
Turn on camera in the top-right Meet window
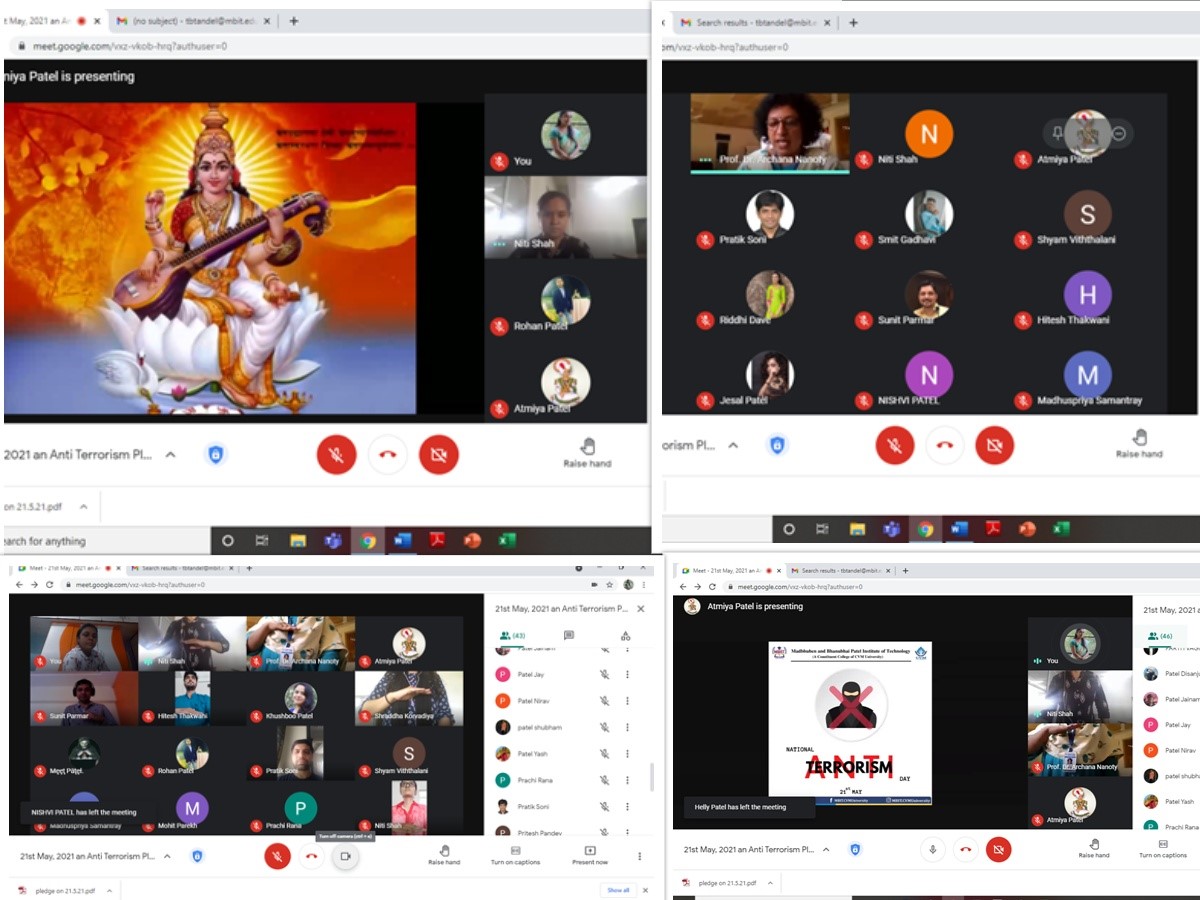pos(994,445)
